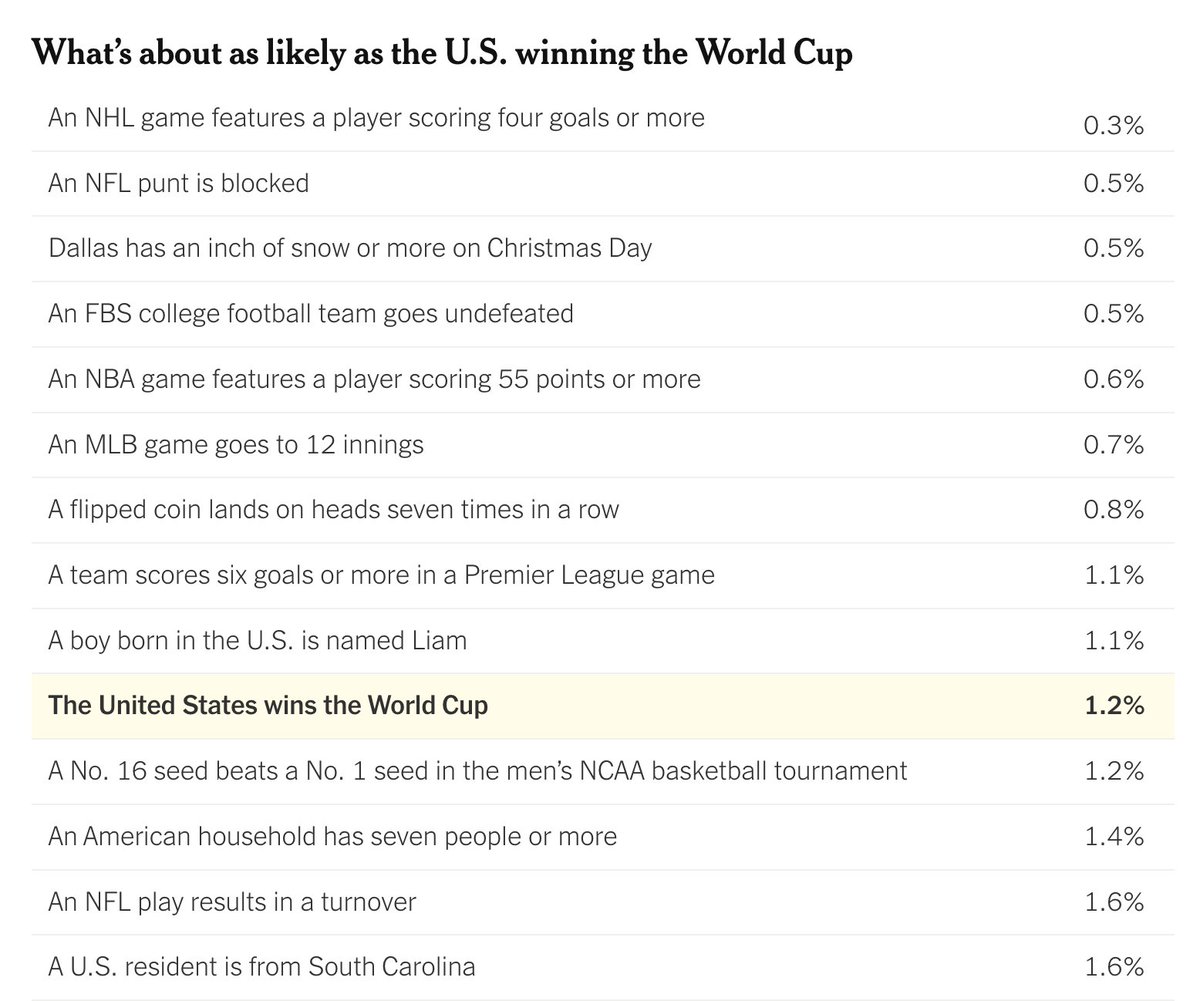Select the FBS college football undefeated row
This screenshot has height=1001, width=1200.
(x=603, y=314)
